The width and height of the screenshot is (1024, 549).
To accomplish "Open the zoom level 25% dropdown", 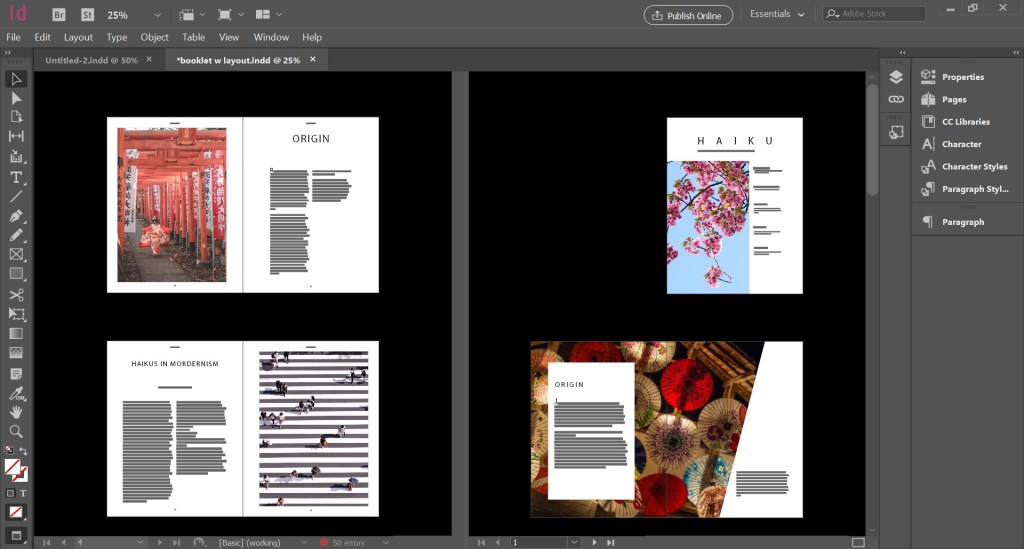I will [x=157, y=15].
